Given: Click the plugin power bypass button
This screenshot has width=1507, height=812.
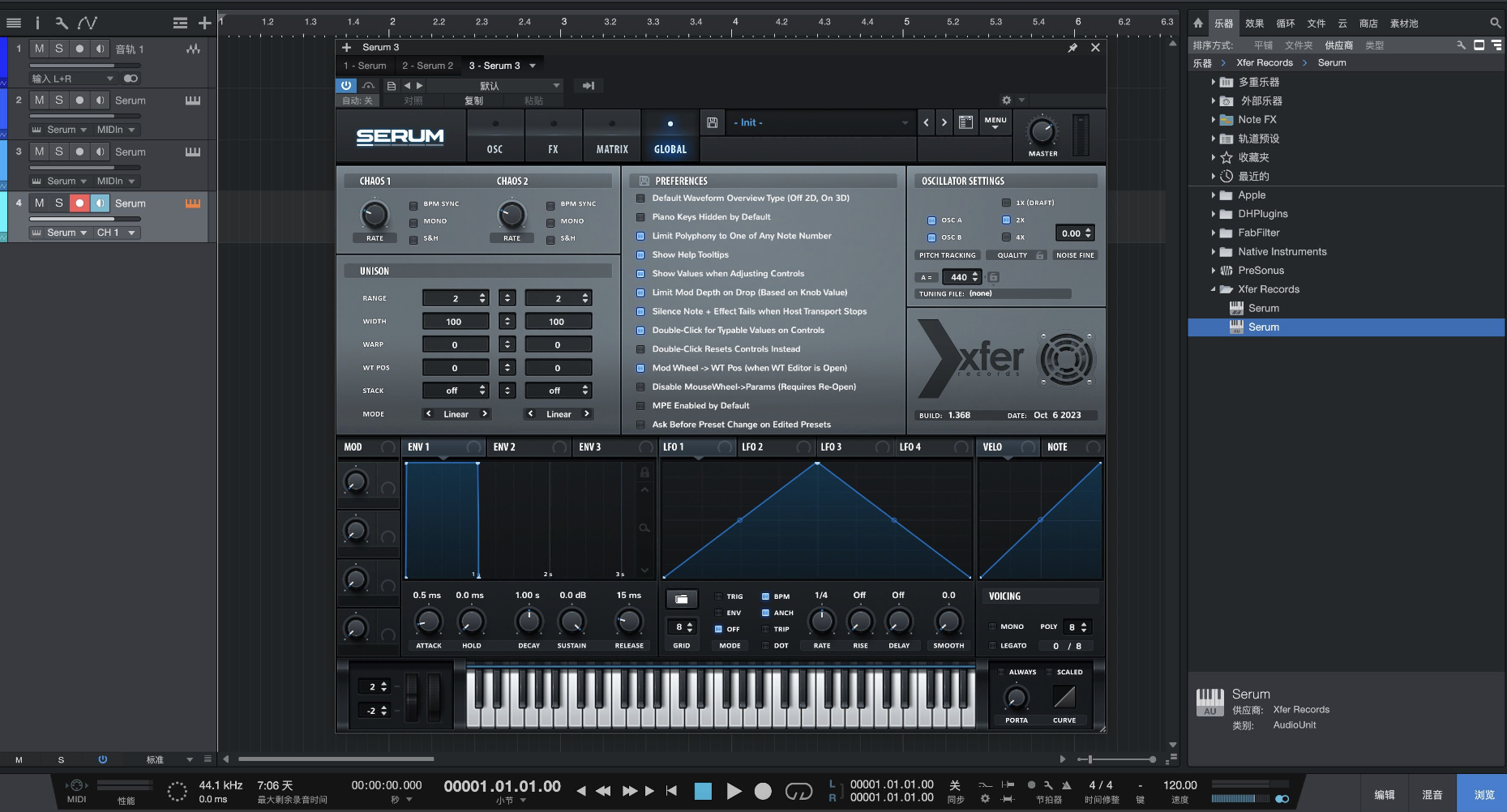Looking at the screenshot, I should point(346,85).
